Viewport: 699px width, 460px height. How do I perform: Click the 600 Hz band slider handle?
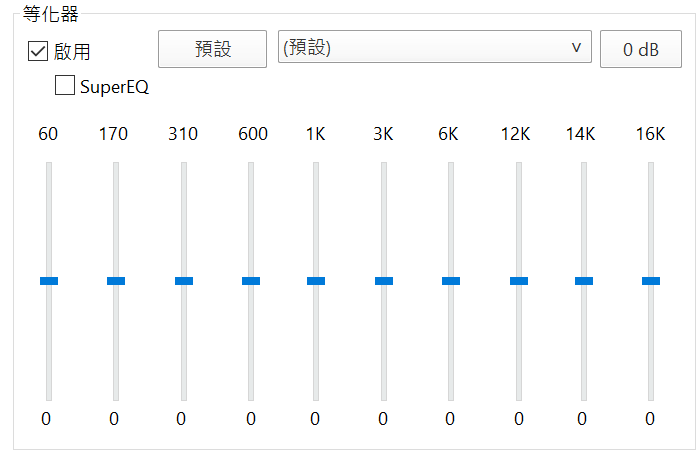(x=251, y=281)
